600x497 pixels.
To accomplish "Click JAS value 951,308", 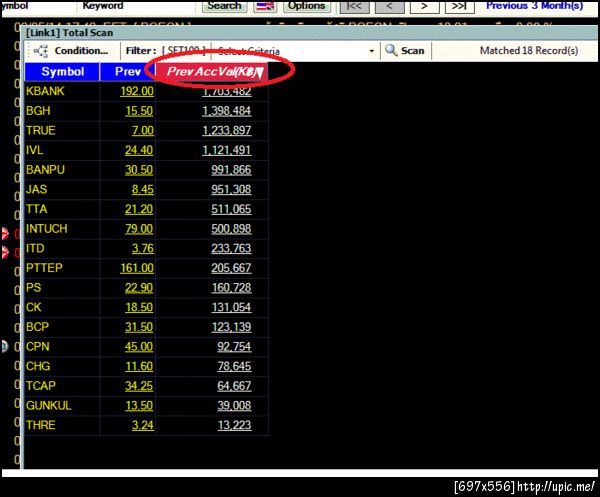I will click(x=231, y=189).
